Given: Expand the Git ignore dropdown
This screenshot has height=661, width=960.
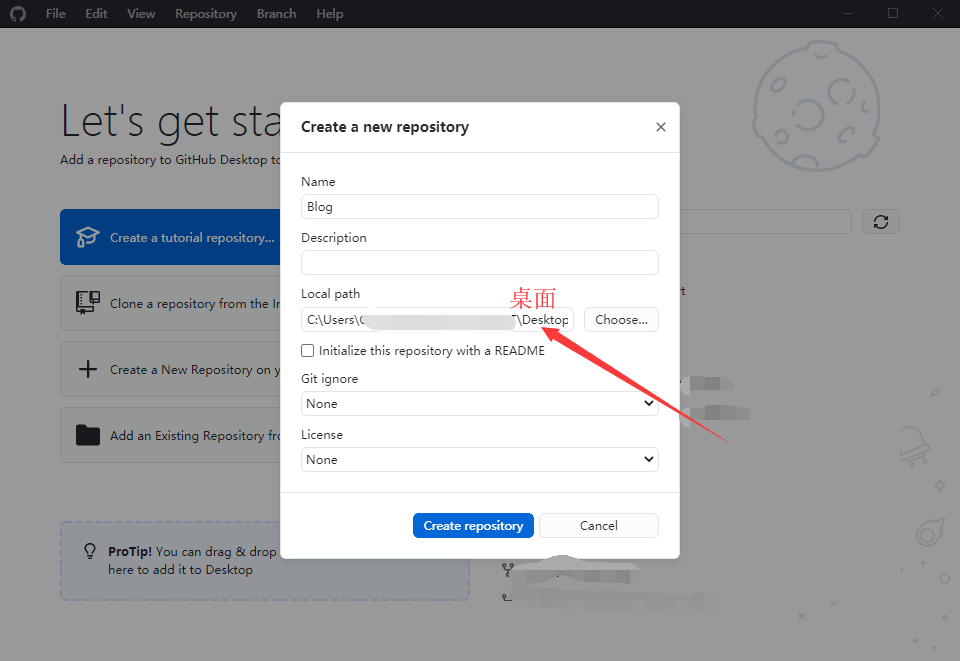Looking at the screenshot, I should [479, 403].
